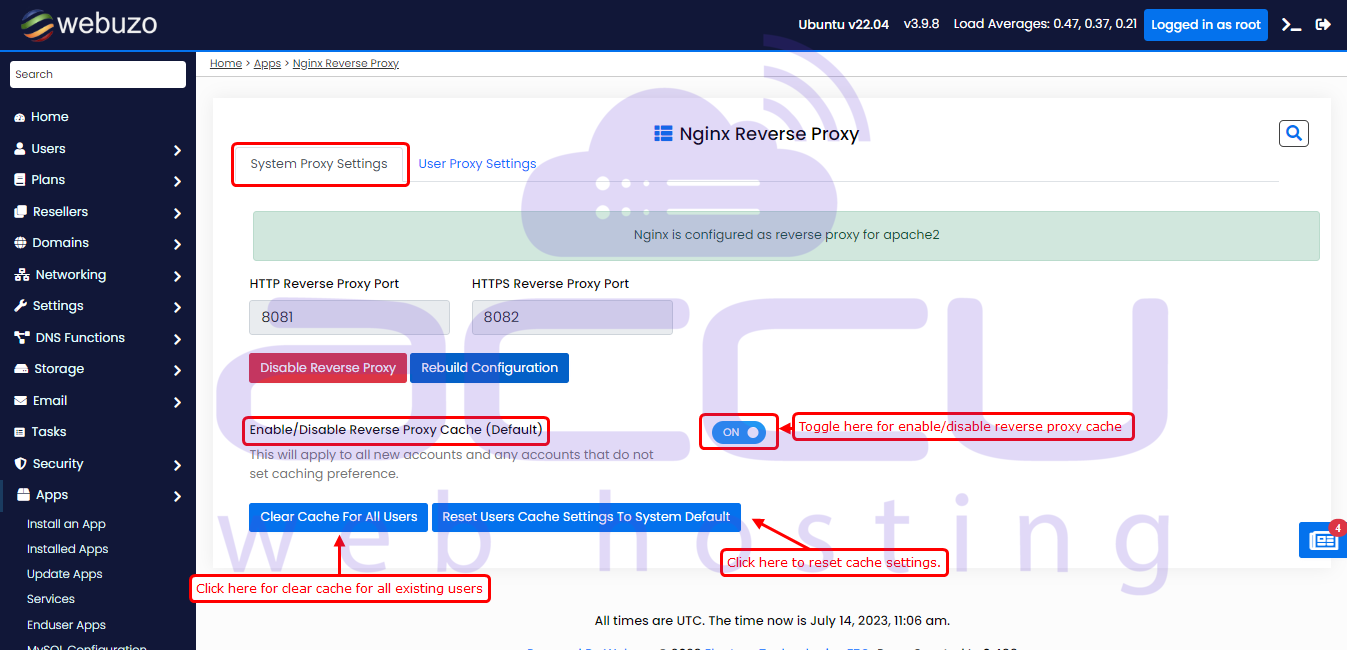This screenshot has height=650, width=1347.
Task: Follow the Nginx Reverse Proxy breadcrumb link
Action: pos(346,63)
